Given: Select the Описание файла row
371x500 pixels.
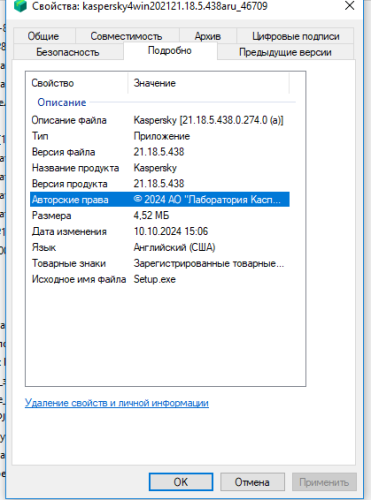Looking at the screenshot, I should [x=160, y=120].
